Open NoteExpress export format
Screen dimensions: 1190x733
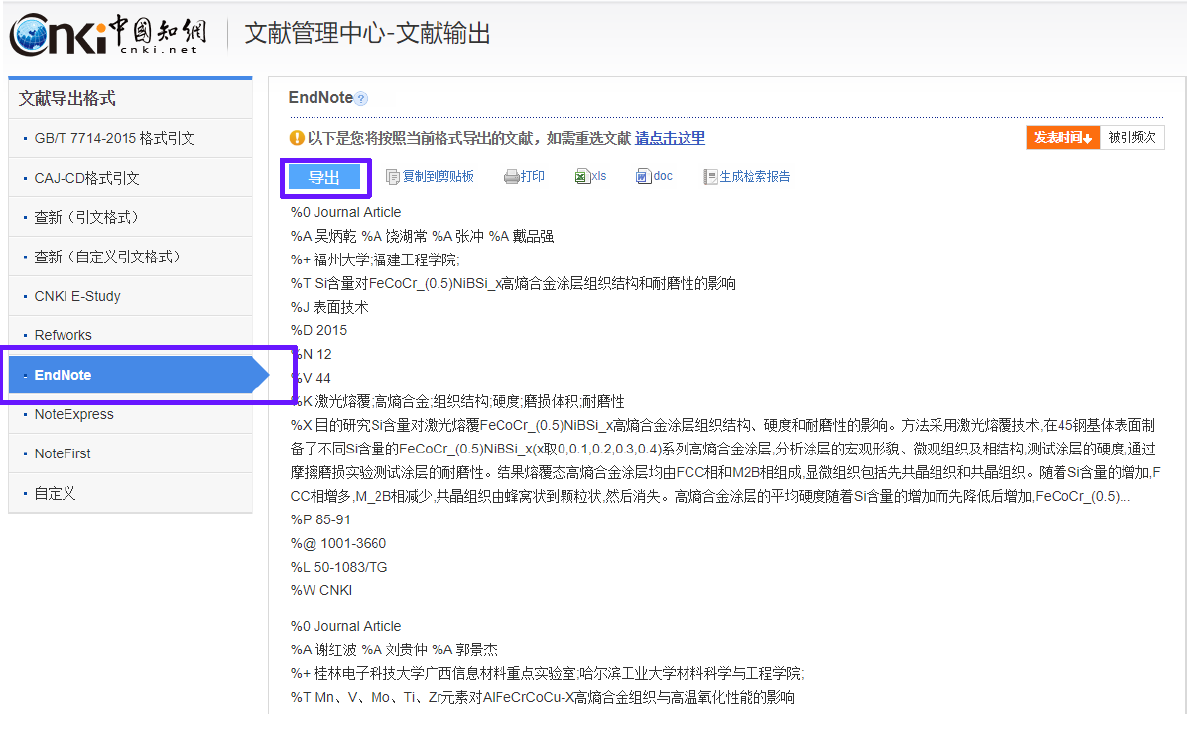pyautogui.click(x=74, y=413)
